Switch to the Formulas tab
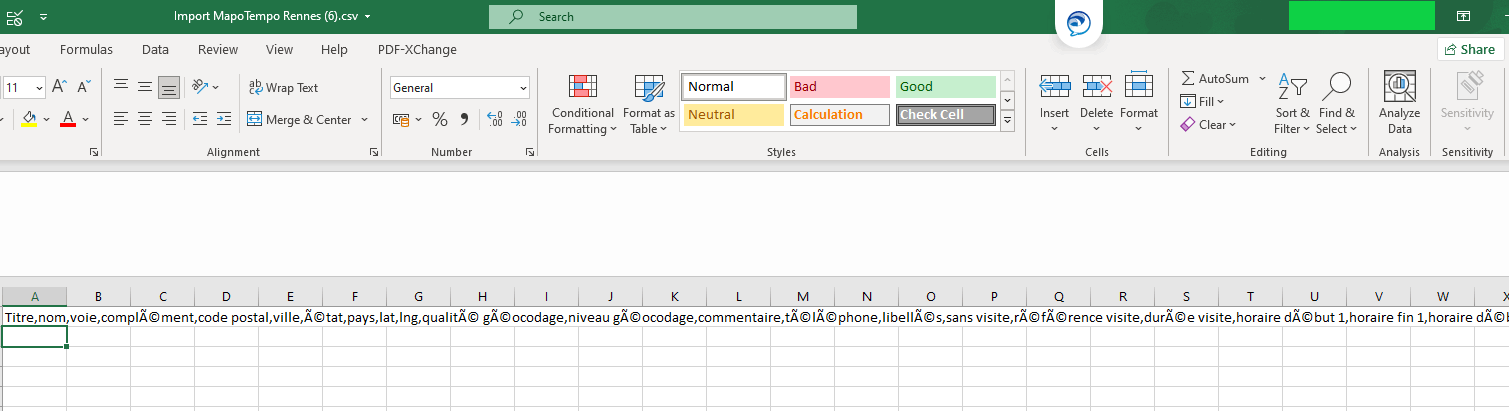The width and height of the screenshot is (1509, 411). coord(86,49)
